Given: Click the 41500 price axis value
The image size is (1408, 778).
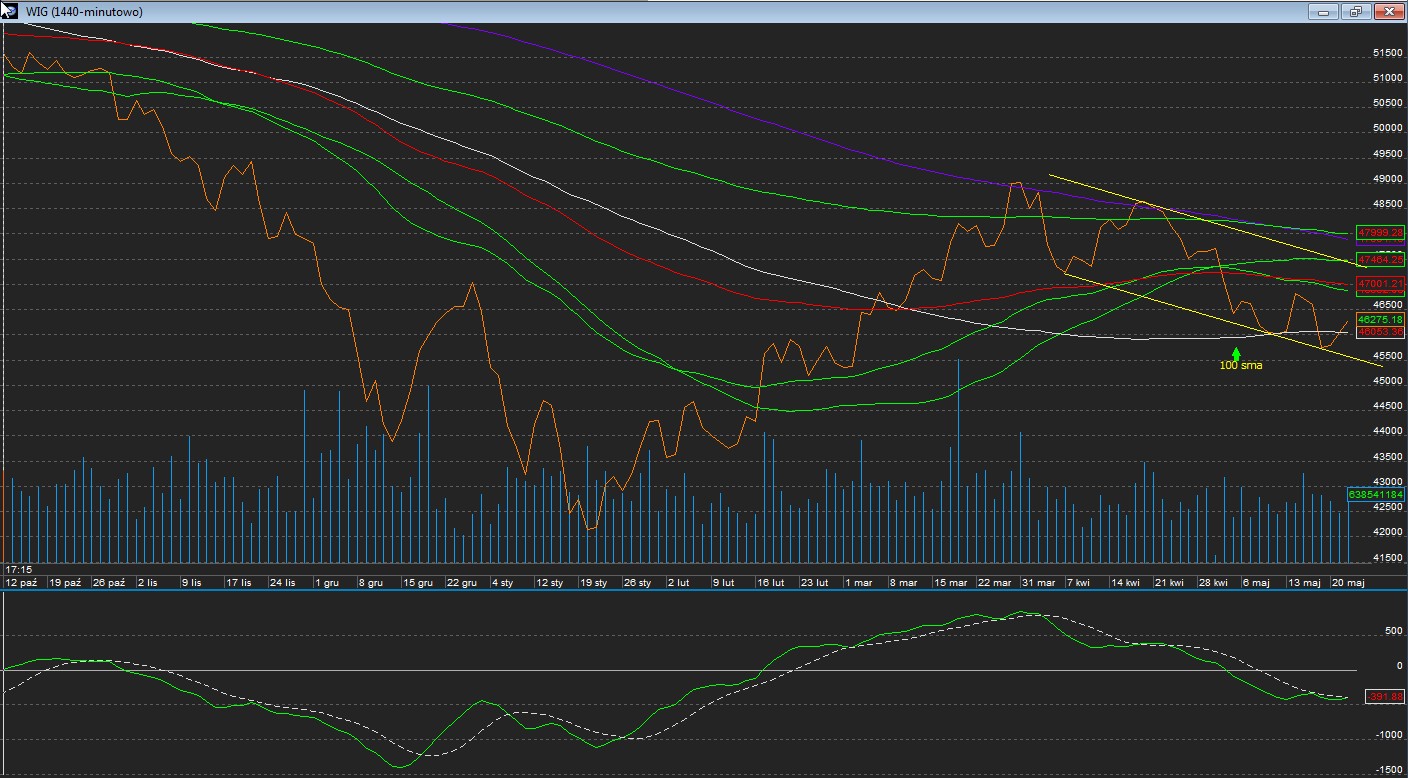Looking at the screenshot, I should pyautogui.click(x=1386, y=558).
